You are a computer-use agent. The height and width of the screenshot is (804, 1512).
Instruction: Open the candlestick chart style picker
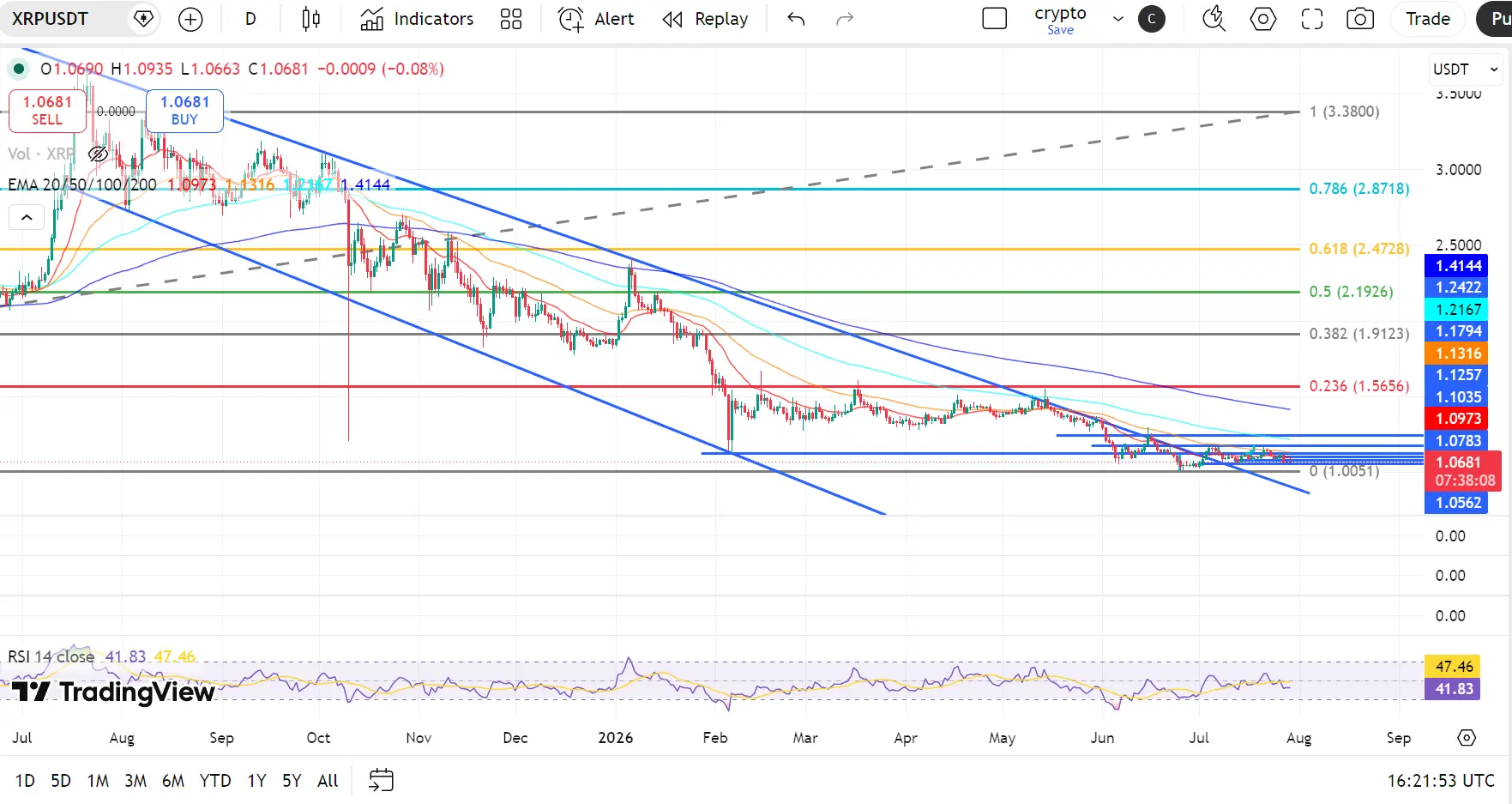pos(311,19)
